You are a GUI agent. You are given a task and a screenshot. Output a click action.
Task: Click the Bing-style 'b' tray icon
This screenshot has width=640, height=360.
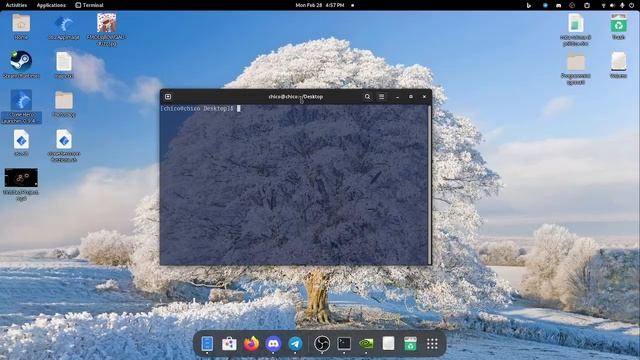tap(529, 5)
